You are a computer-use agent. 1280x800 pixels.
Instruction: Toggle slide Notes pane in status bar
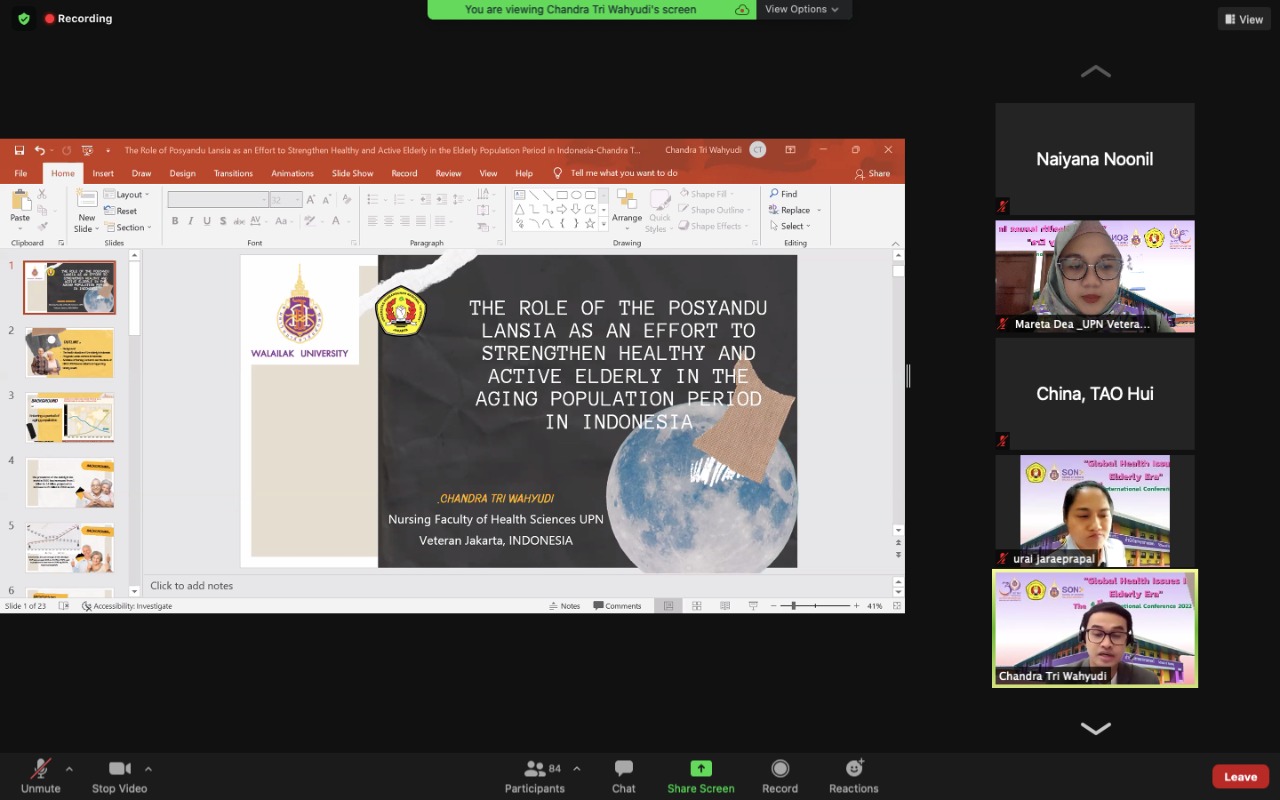point(565,606)
